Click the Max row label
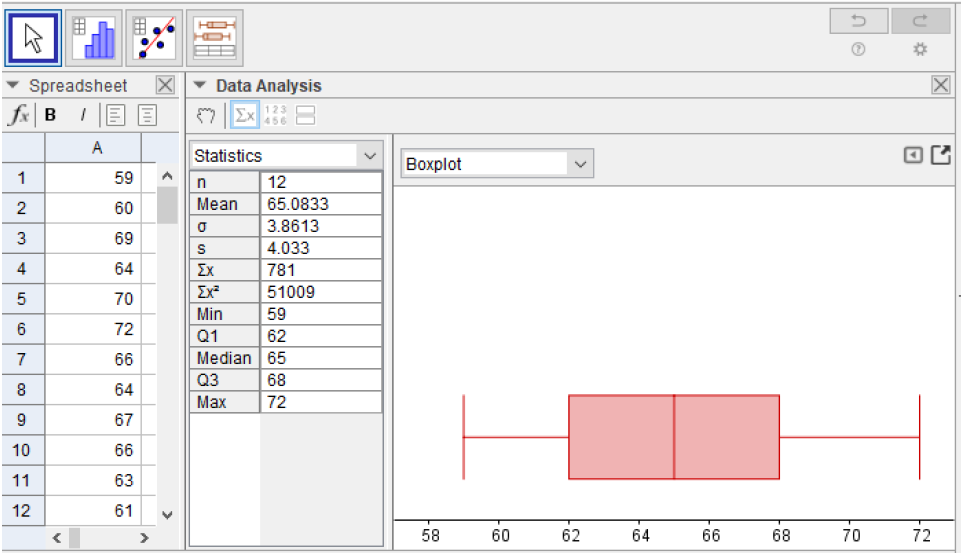964x558 pixels. (x=225, y=403)
